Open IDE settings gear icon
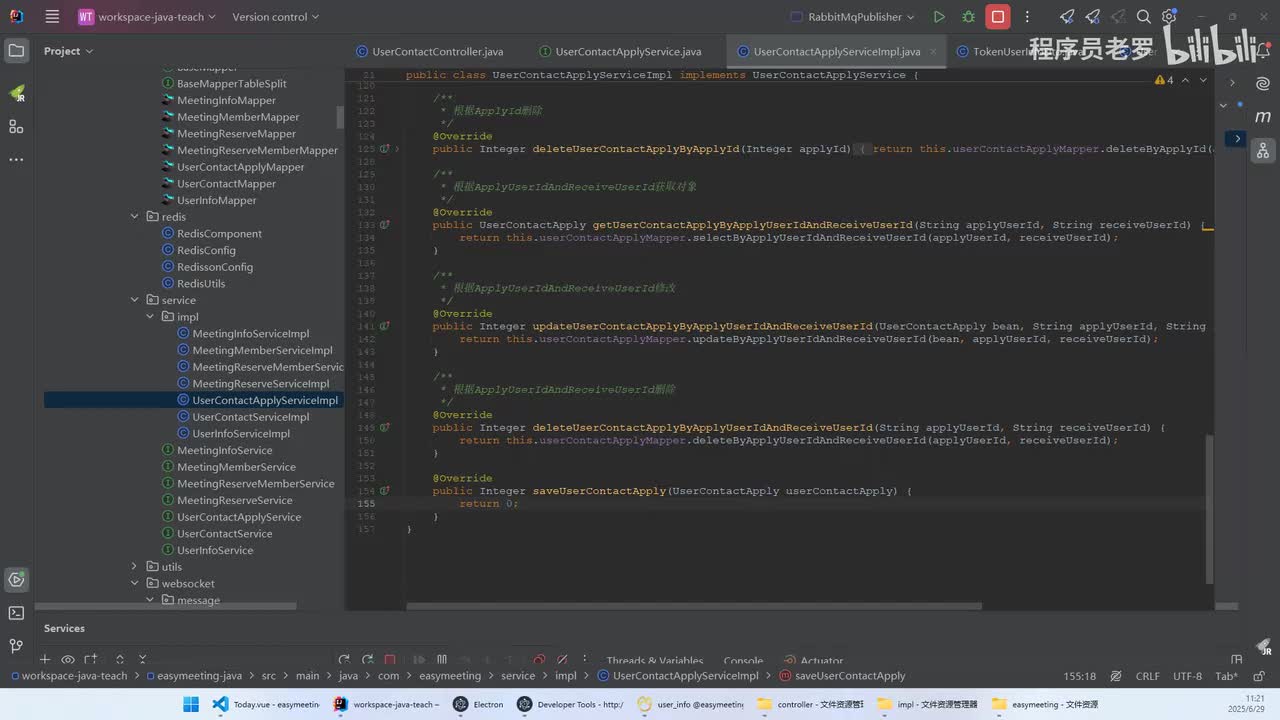Viewport: 1280px width, 720px height. pos(1169,17)
